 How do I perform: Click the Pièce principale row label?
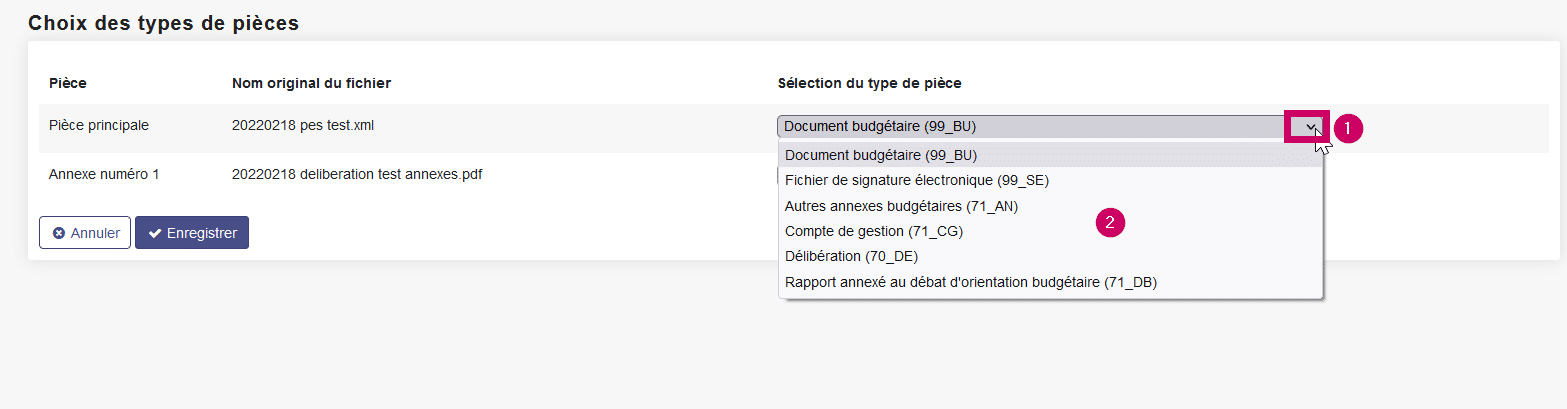click(x=99, y=126)
